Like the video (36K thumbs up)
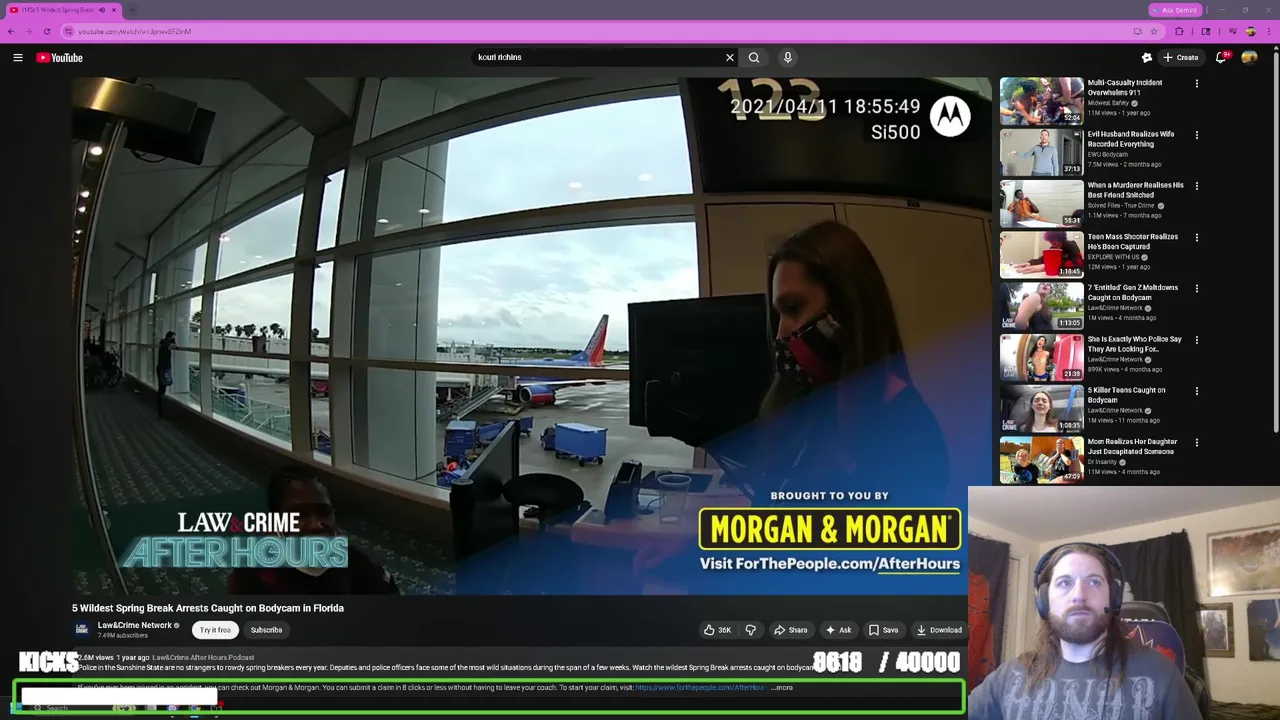Image resolution: width=1280 pixels, height=720 pixels. pyautogui.click(x=717, y=630)
